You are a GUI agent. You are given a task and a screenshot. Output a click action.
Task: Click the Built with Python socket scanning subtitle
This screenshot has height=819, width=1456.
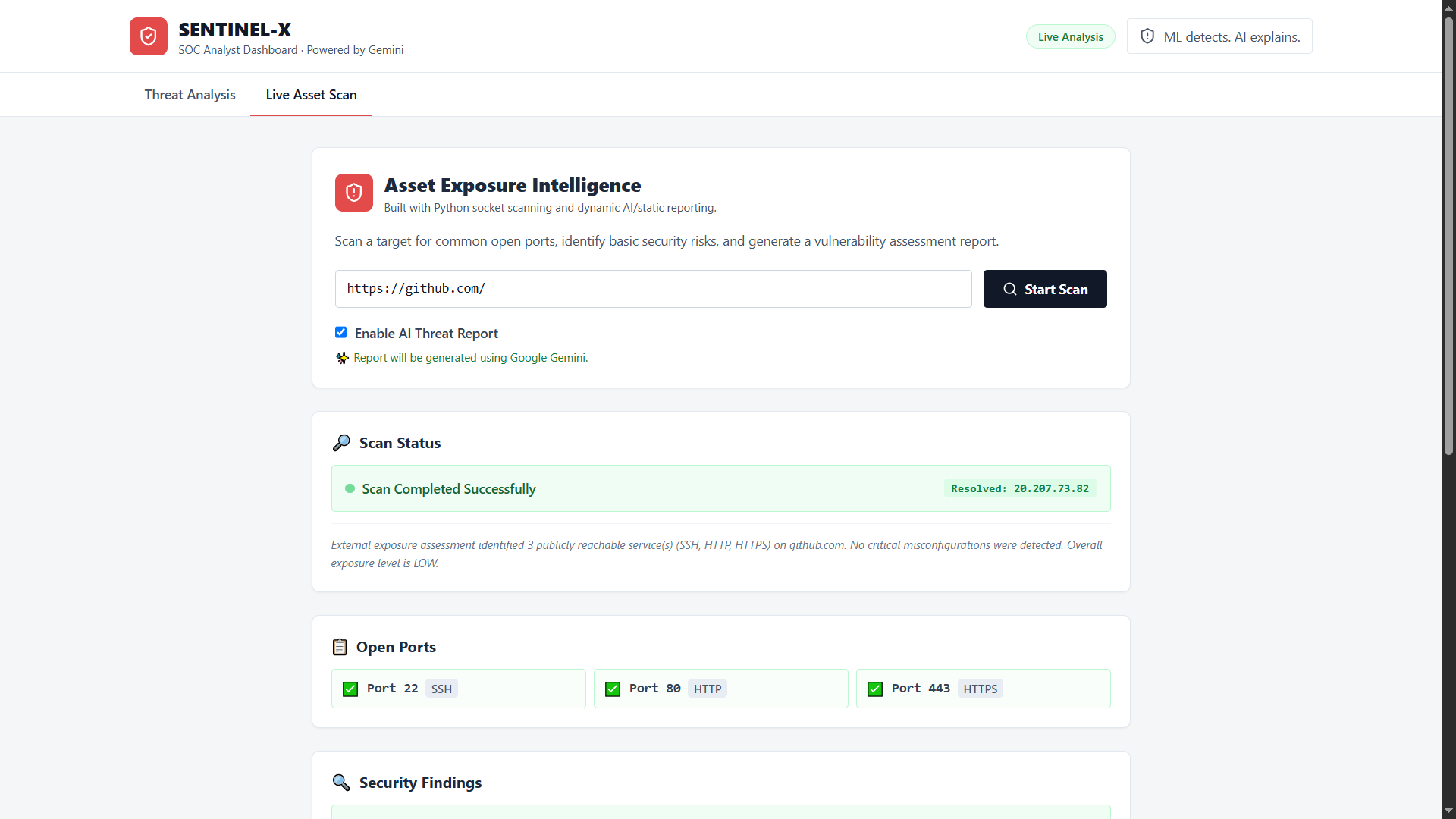(551, 208)
